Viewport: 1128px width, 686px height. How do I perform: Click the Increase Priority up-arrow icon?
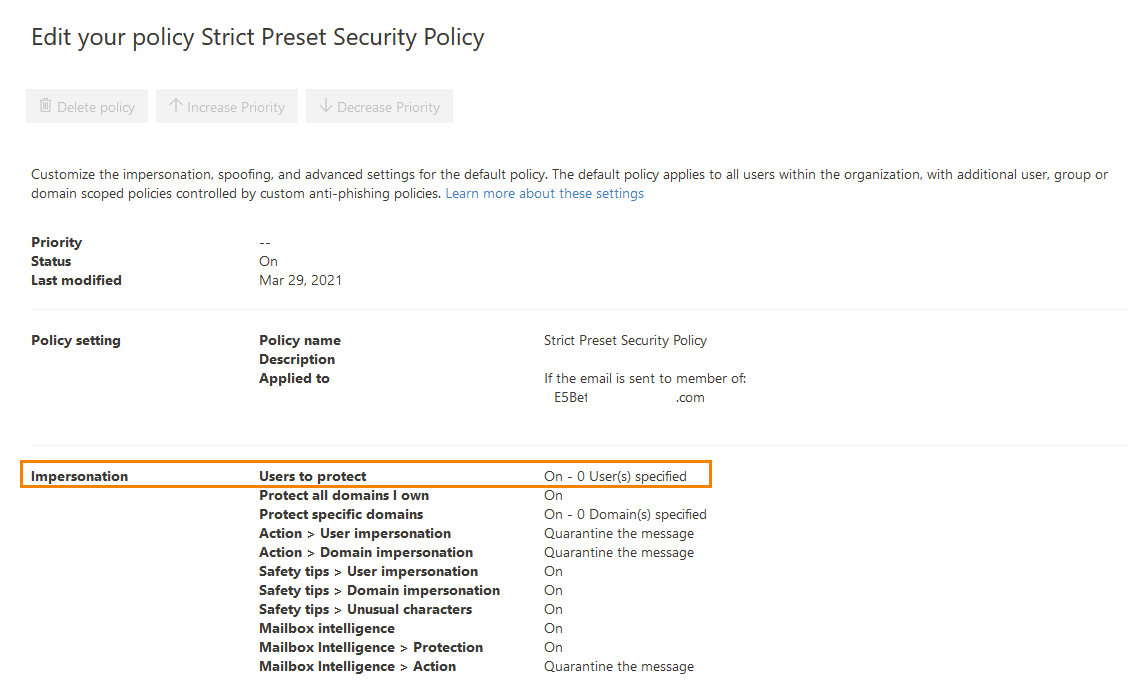177,106
